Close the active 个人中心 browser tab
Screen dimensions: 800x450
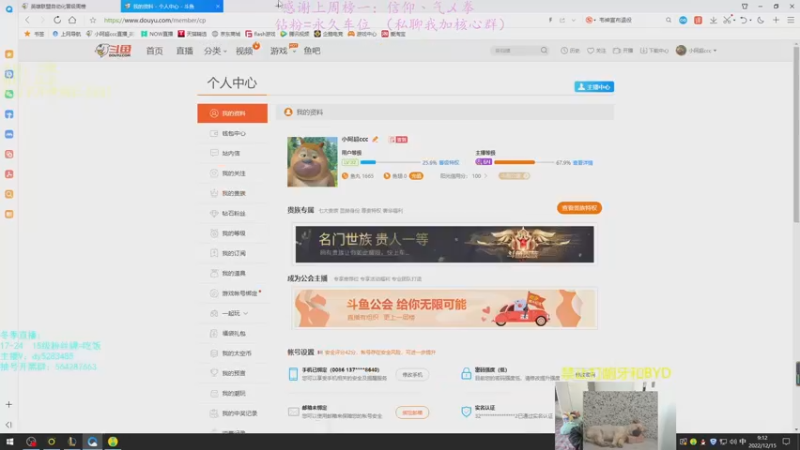[217, 6]
